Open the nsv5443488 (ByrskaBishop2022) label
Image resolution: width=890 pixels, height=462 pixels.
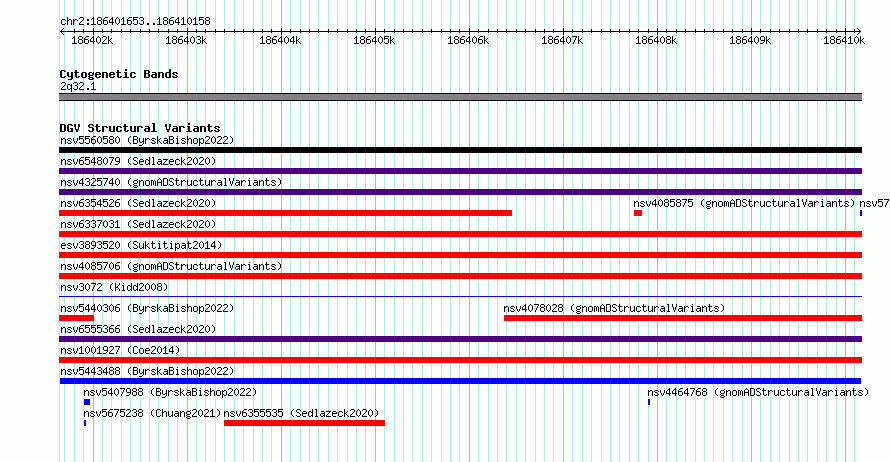[147, 371]
